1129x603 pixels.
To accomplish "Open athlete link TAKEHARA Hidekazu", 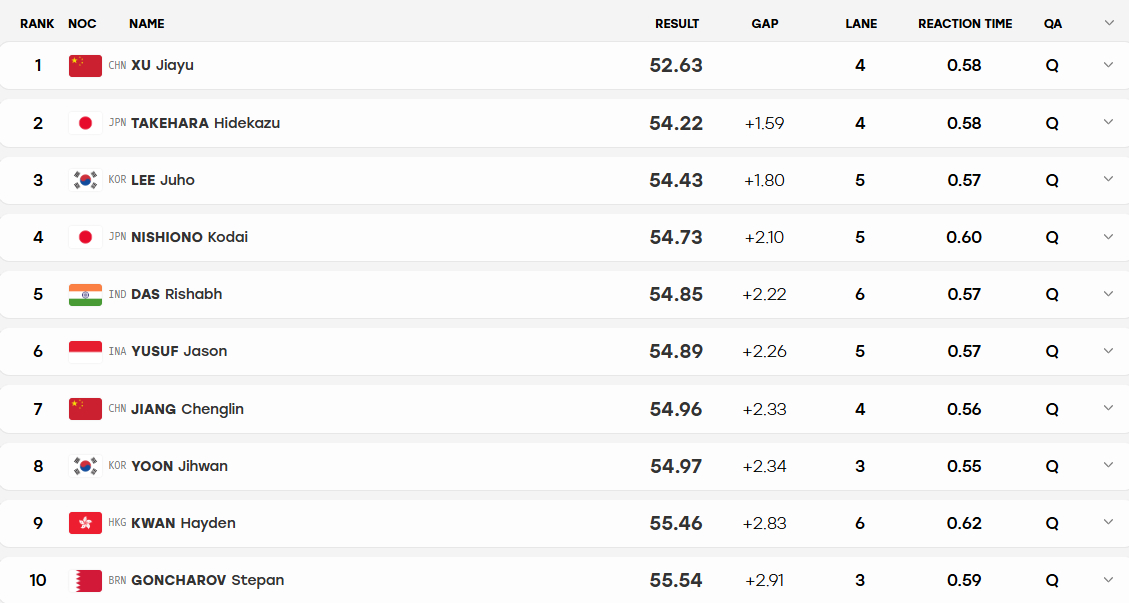I will tap(205, 123).
